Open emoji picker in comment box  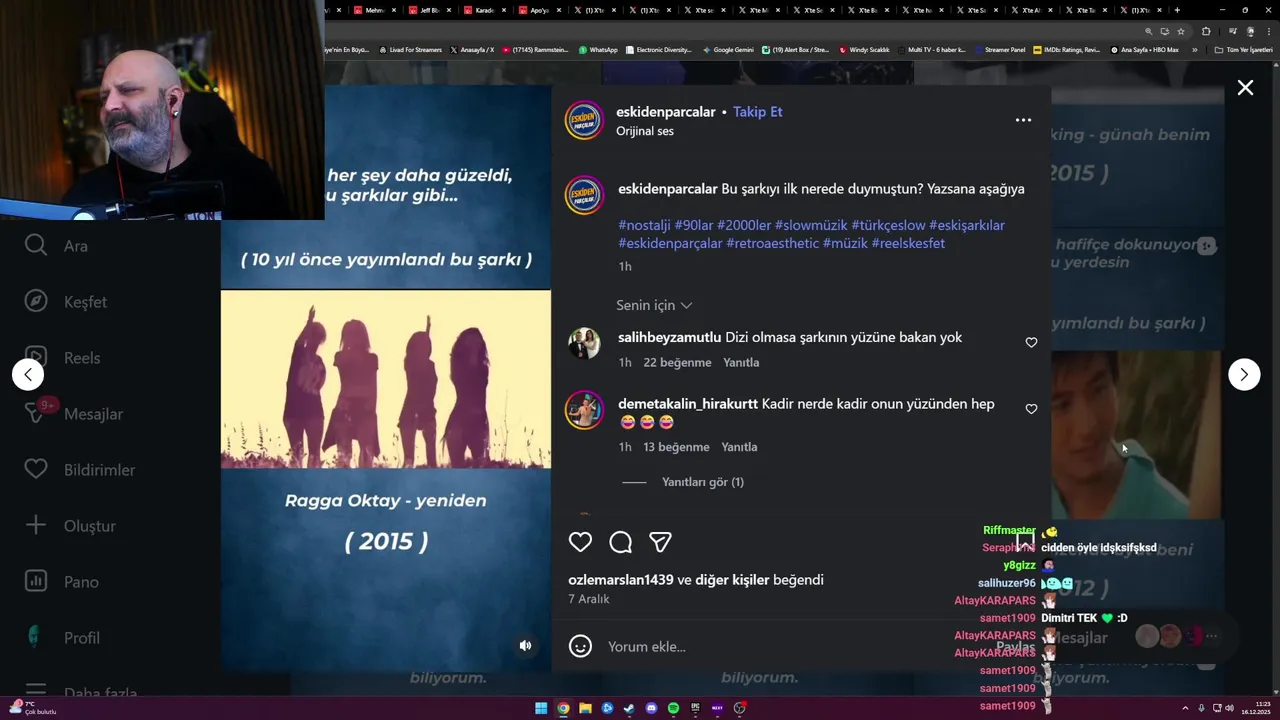580,646
